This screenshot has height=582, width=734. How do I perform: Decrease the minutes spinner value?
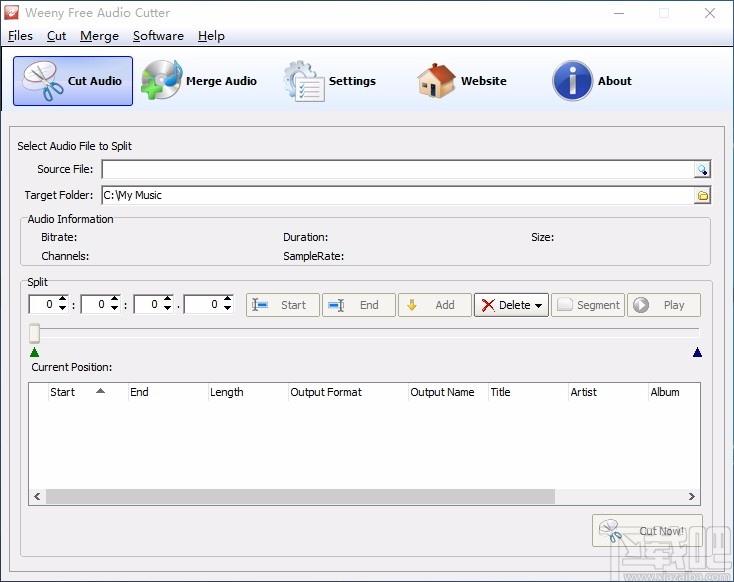(x=114, y=309)
